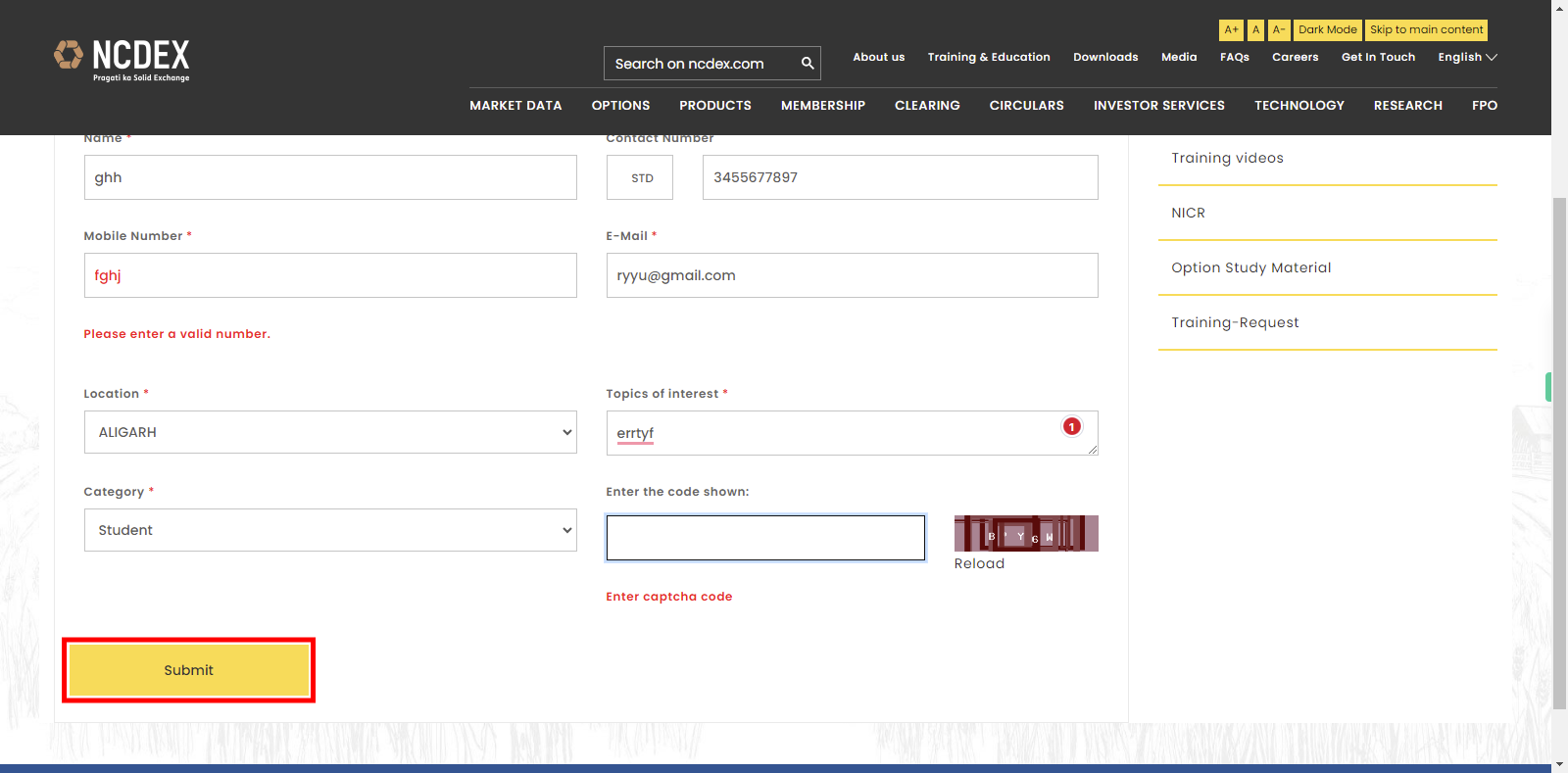Click Skip to main content

click(x=1426, y=30)
